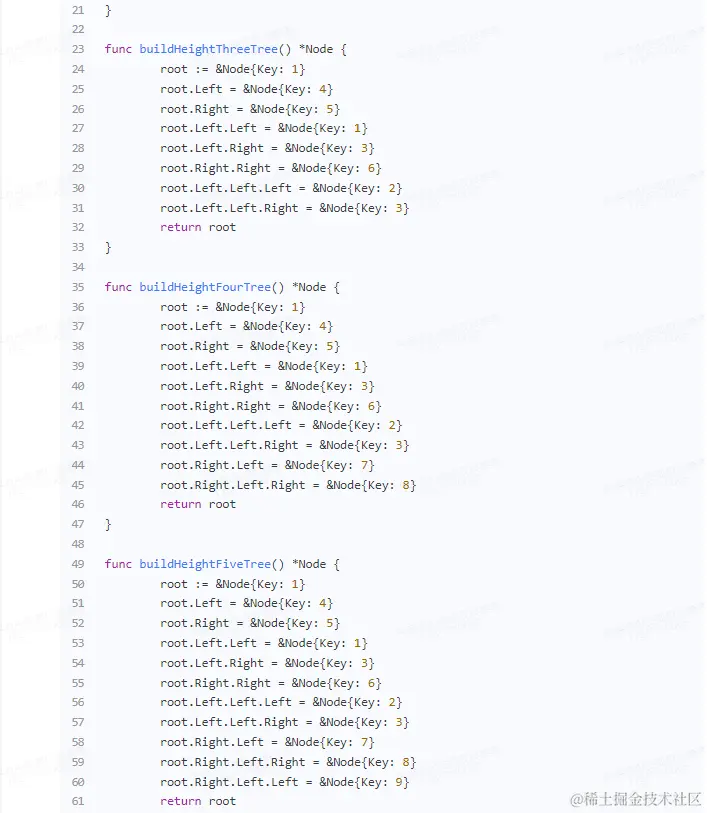Click root.Left.Left.Left assignment on line 42
The image size is (707, 813).
coord(281,425)
